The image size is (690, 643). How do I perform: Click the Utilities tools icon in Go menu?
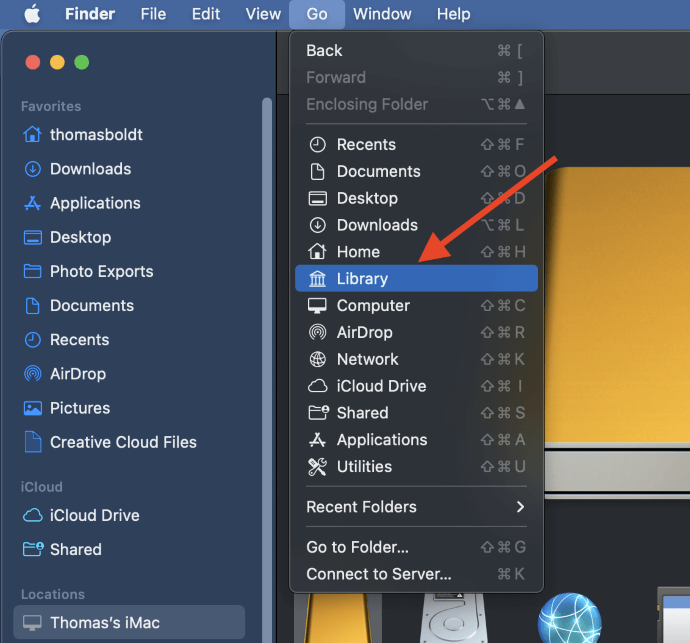click(317, 467)
